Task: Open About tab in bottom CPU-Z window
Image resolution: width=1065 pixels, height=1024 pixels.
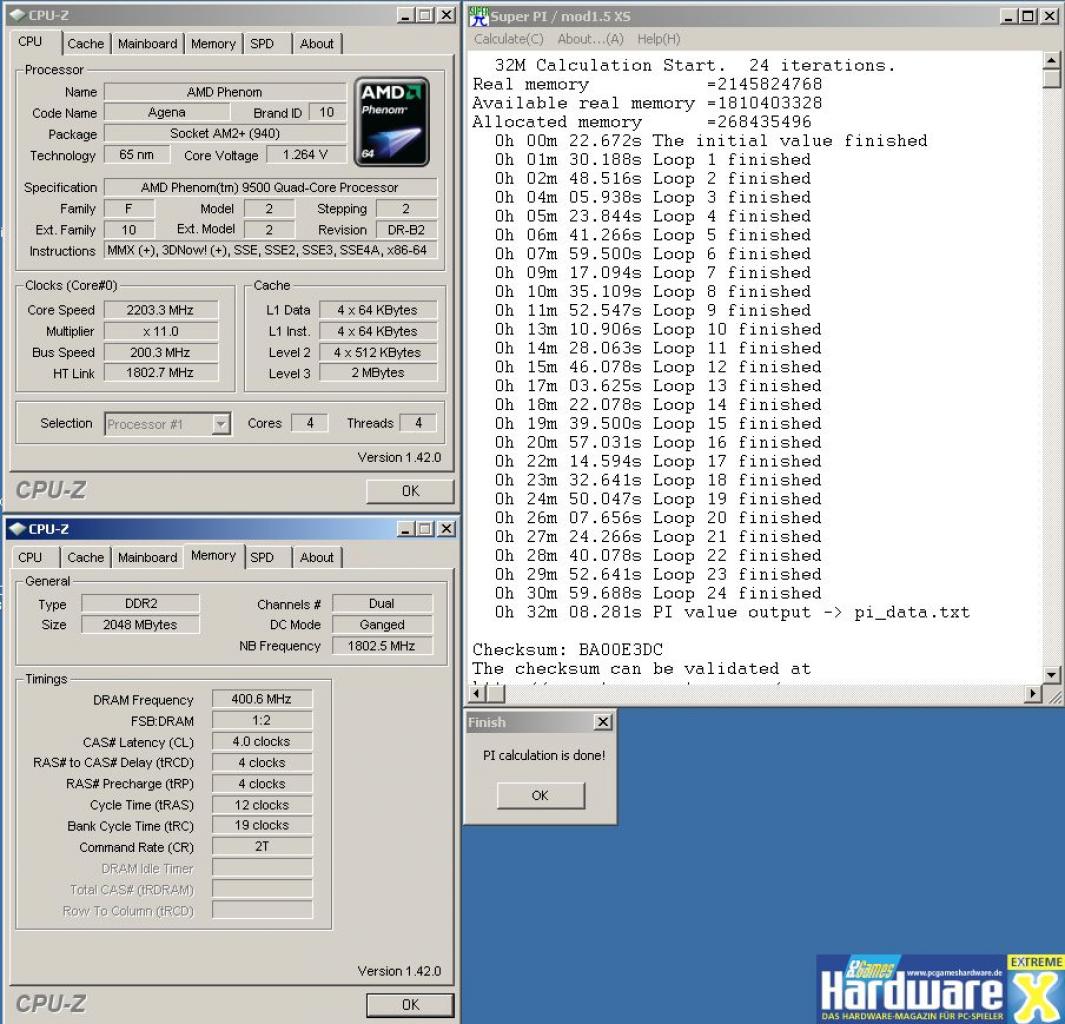Action: click(x=317, y=557)
